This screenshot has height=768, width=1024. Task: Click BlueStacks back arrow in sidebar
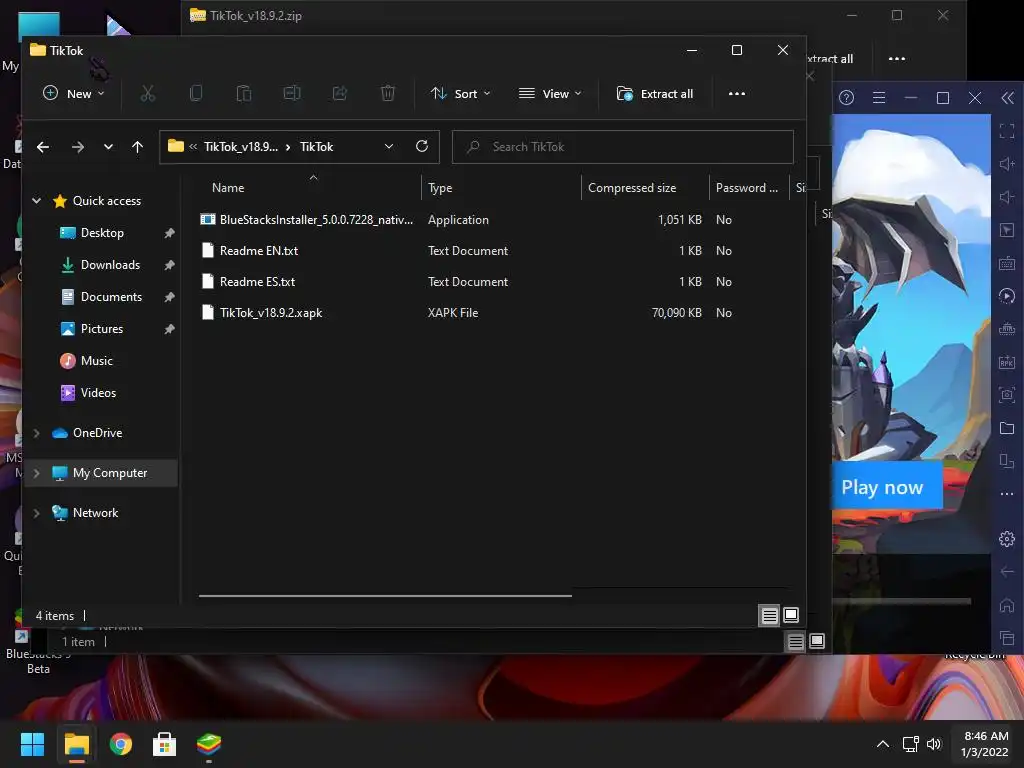[x=1007, y=571]
